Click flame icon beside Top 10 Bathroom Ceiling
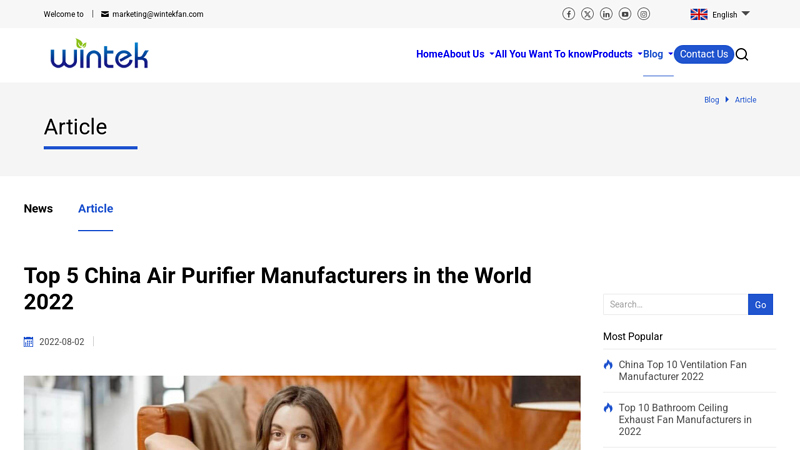The height and width of the screenshot is (450, 800). pyautogui.click(x=608, y=408)
